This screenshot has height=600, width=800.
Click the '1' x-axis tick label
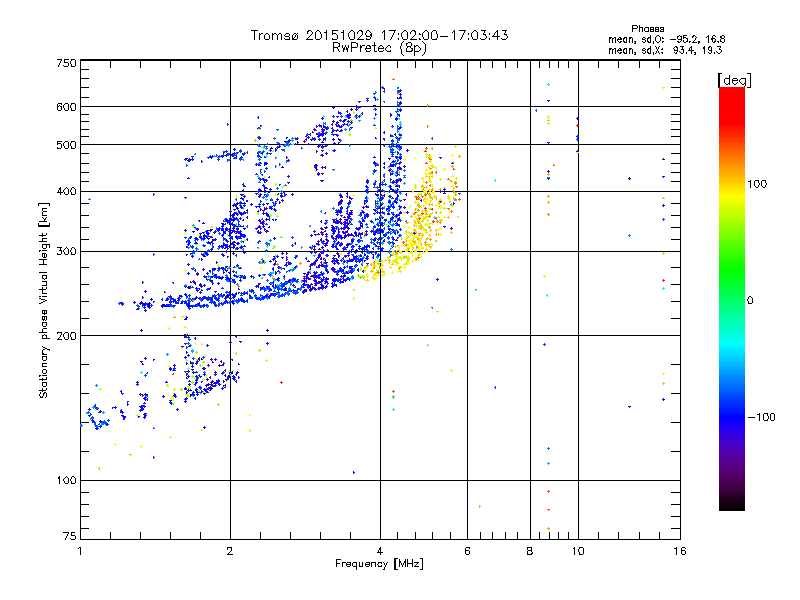[x=80, y=551]
